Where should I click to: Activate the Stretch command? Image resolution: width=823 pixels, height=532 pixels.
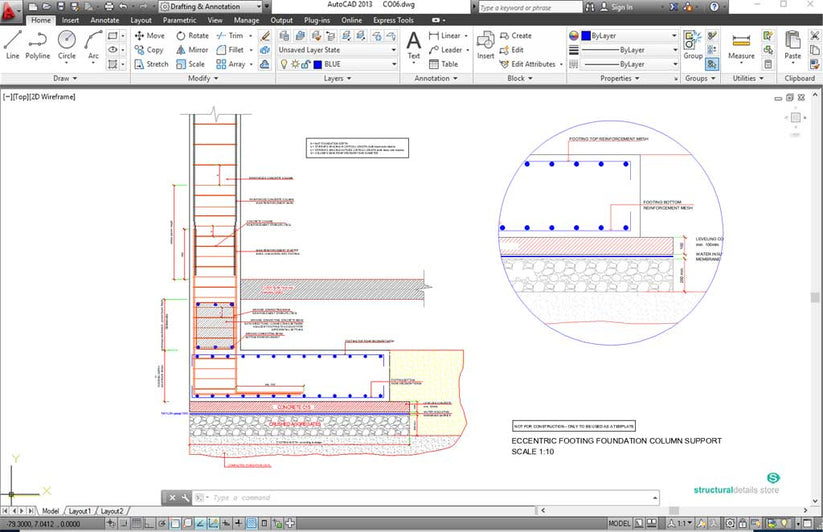click(x=151, y=64)
